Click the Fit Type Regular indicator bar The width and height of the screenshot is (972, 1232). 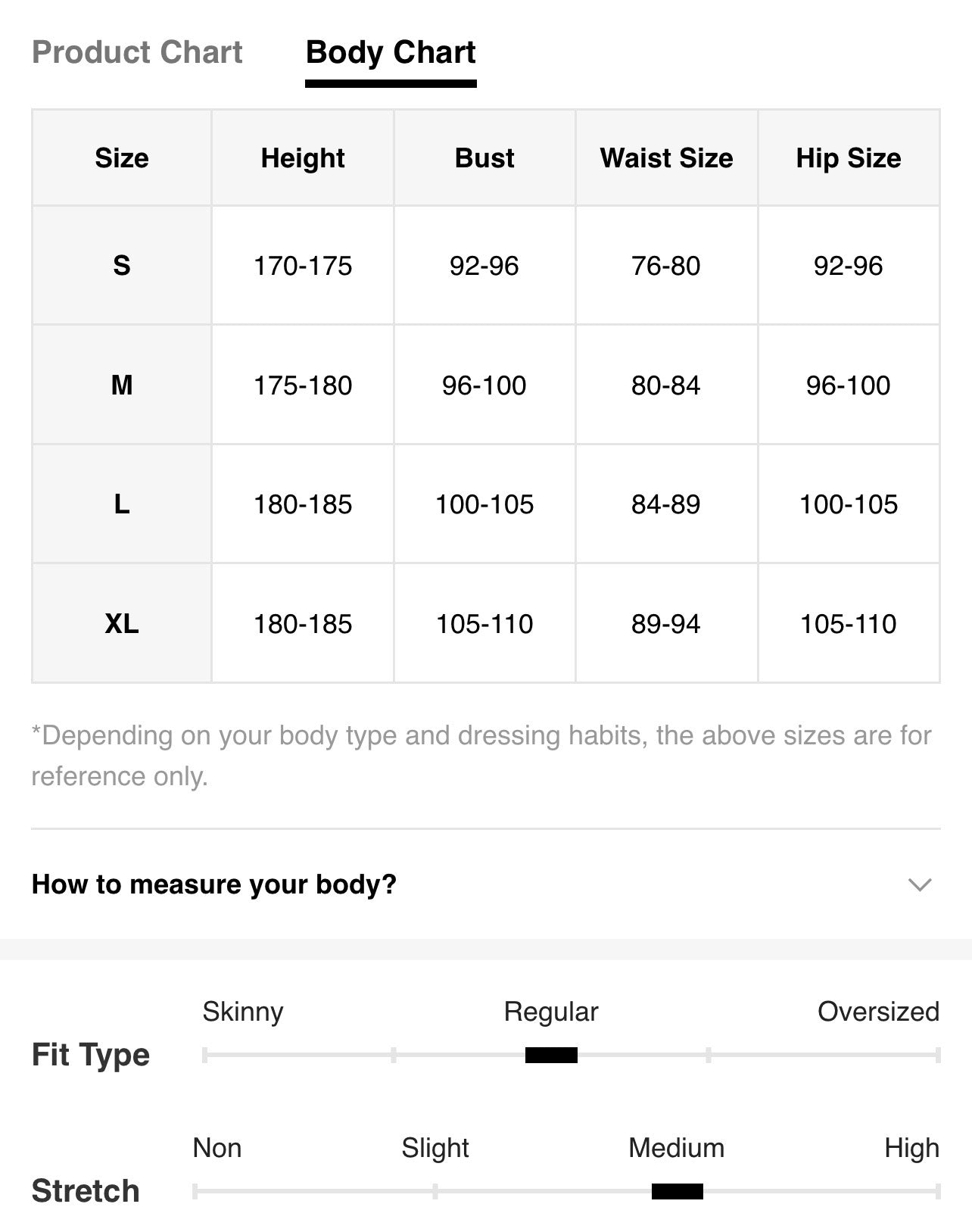coord(551,1055)
